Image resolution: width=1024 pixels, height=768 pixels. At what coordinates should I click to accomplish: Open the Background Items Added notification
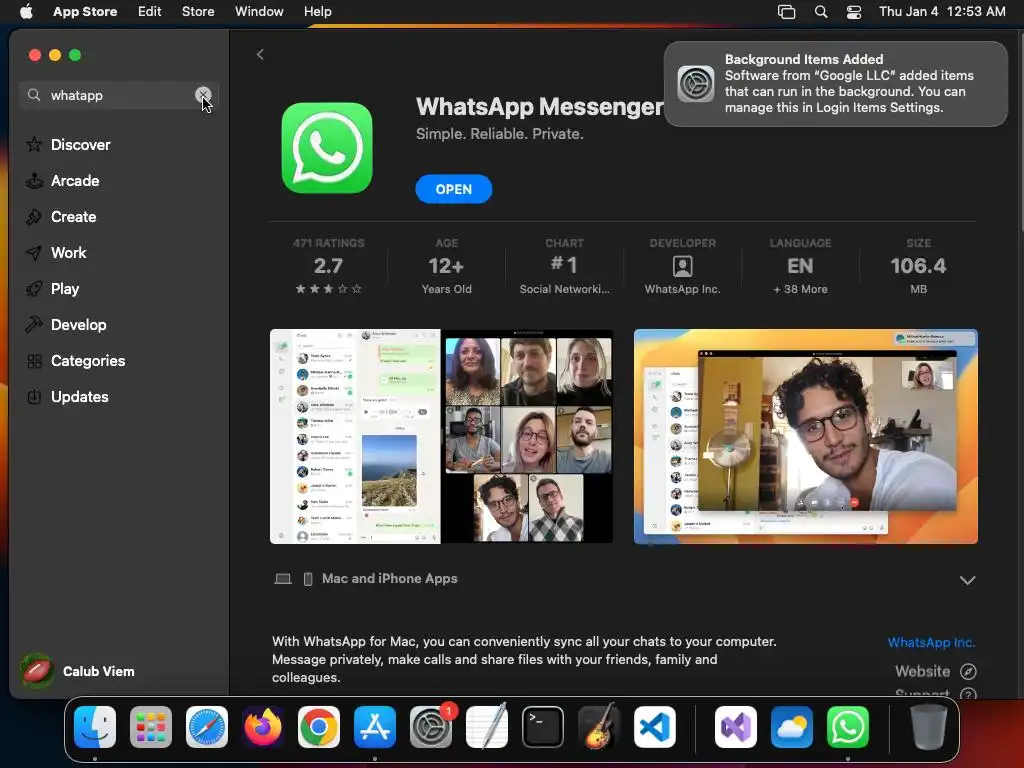[835, 84]
